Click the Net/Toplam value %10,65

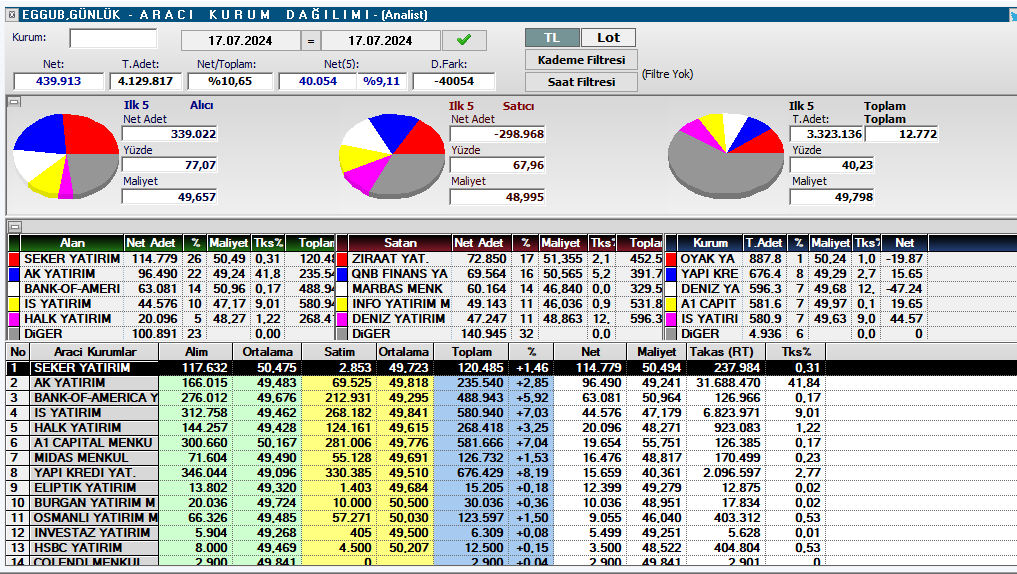click(x=230, y=81)
